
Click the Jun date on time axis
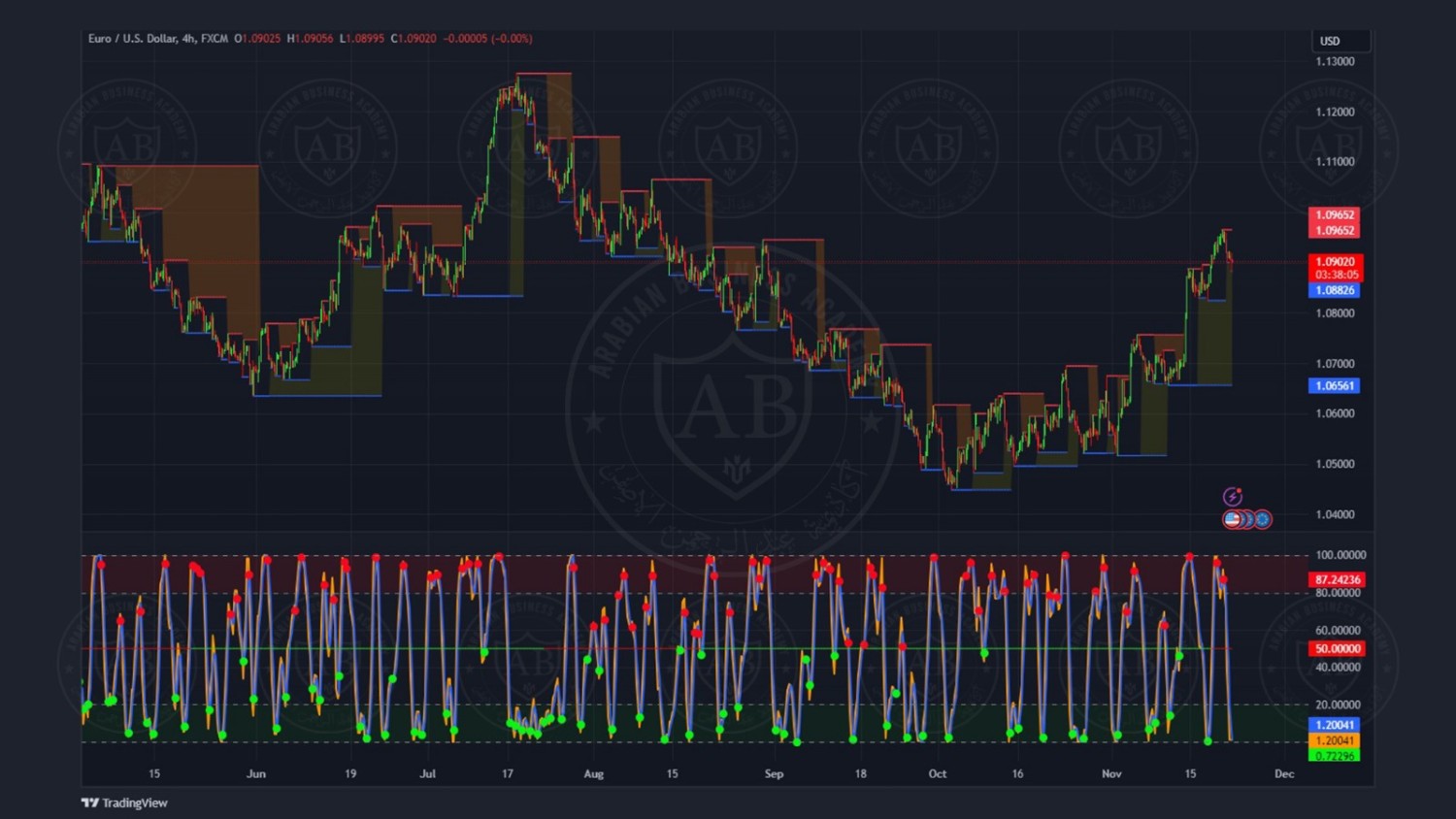tap(256, 773)
